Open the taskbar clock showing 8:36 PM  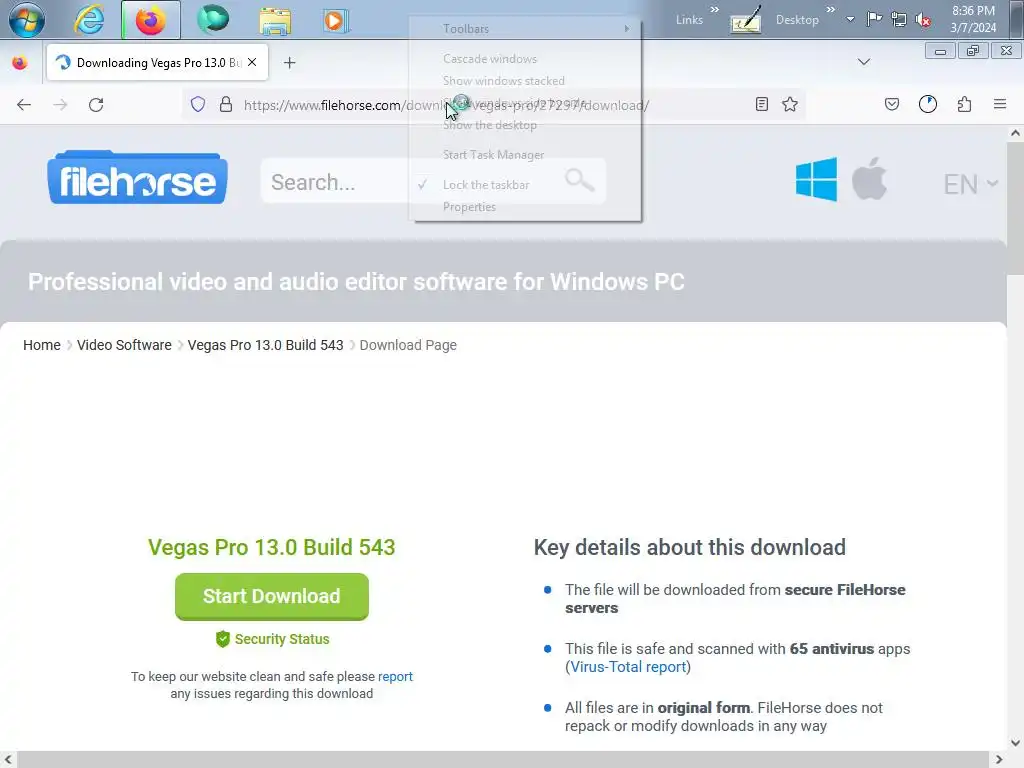(973, 19)
